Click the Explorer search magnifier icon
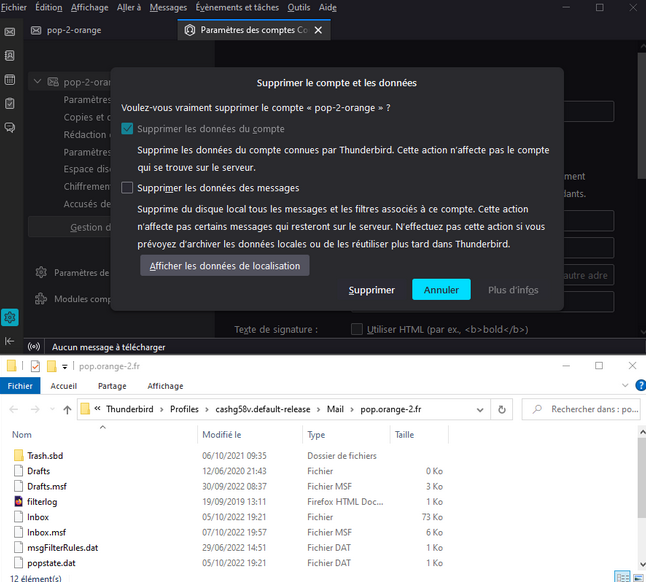This screenshot has height=582, width=646. point(537,409)
